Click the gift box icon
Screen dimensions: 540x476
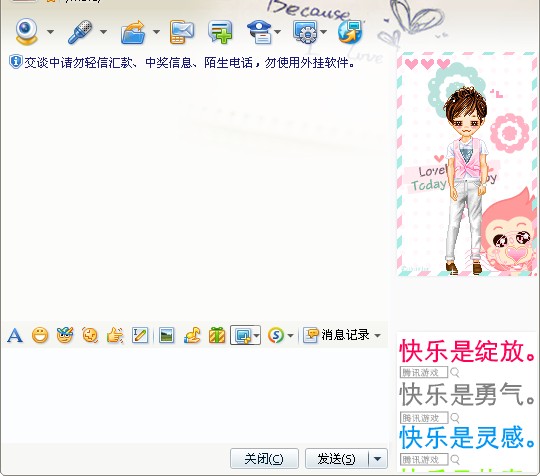click(x=217, y=335)
